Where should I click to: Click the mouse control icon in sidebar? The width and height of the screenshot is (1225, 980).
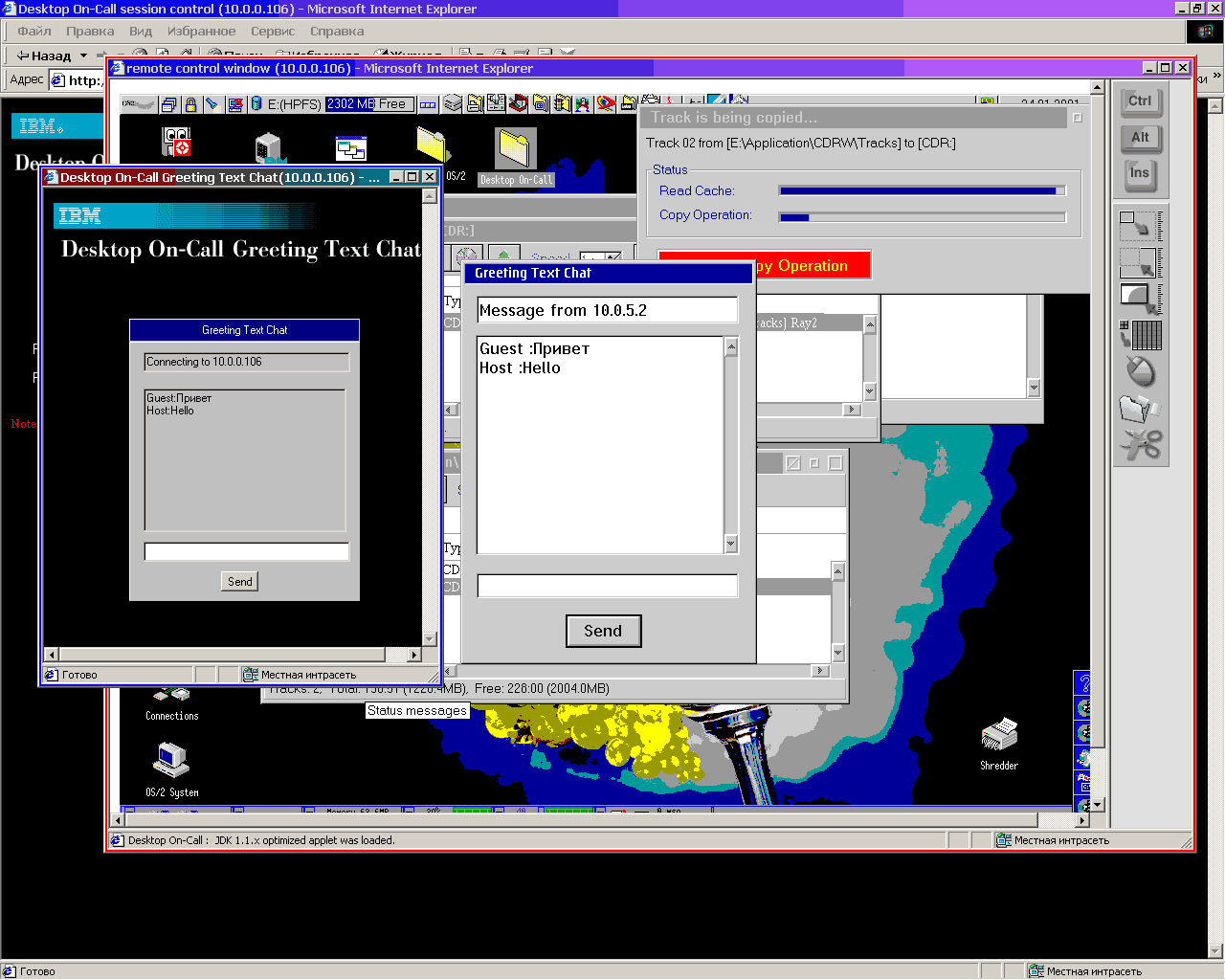1141,371
